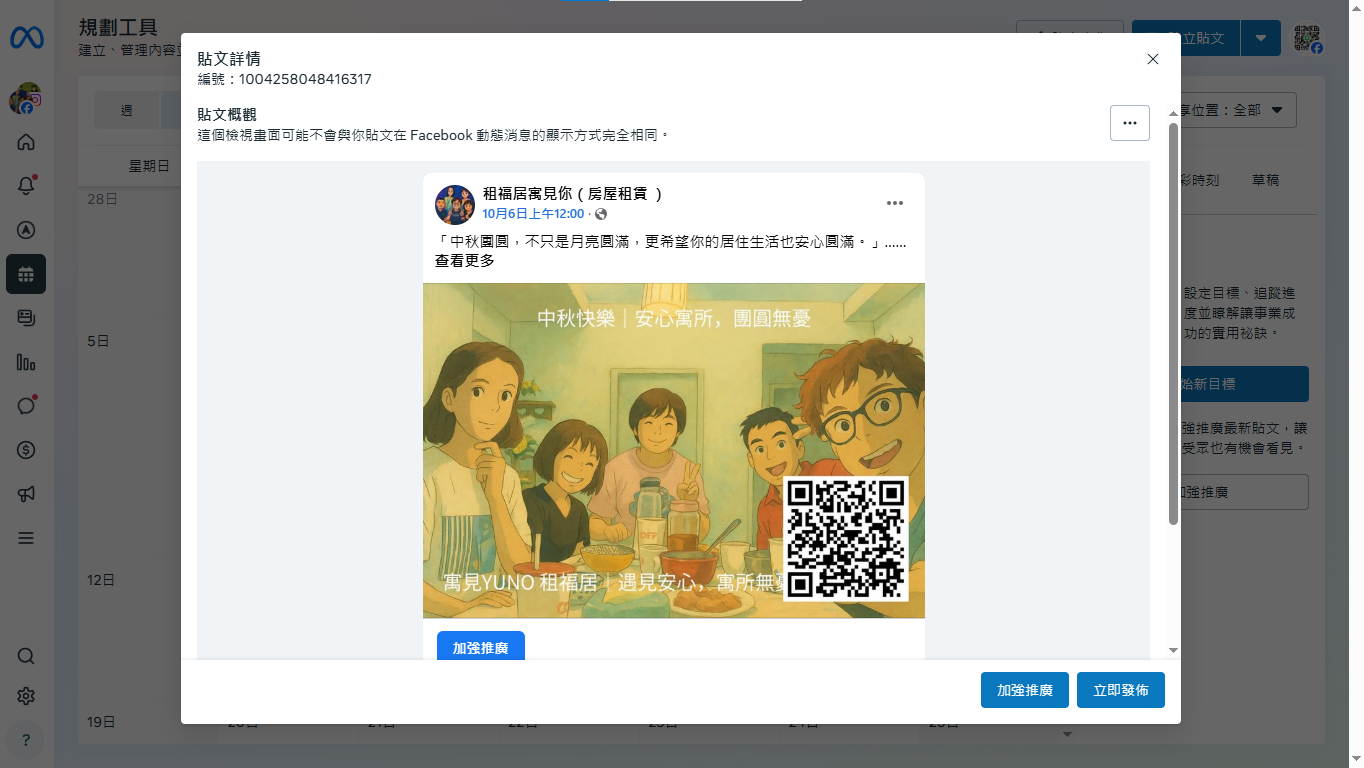Open the Notifications bell icon
Screen dimensions: 1364x768
(x=26, y=186)
